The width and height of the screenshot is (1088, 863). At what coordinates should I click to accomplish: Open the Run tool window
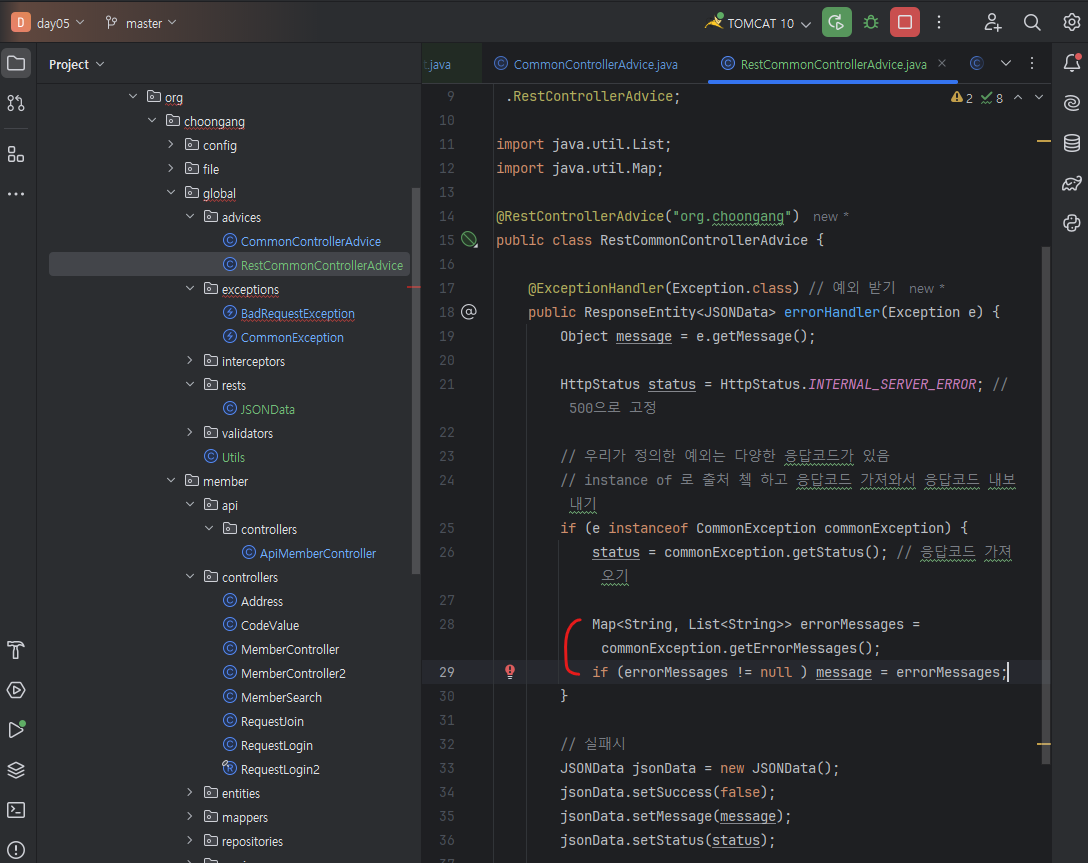[x=16, y=730]
